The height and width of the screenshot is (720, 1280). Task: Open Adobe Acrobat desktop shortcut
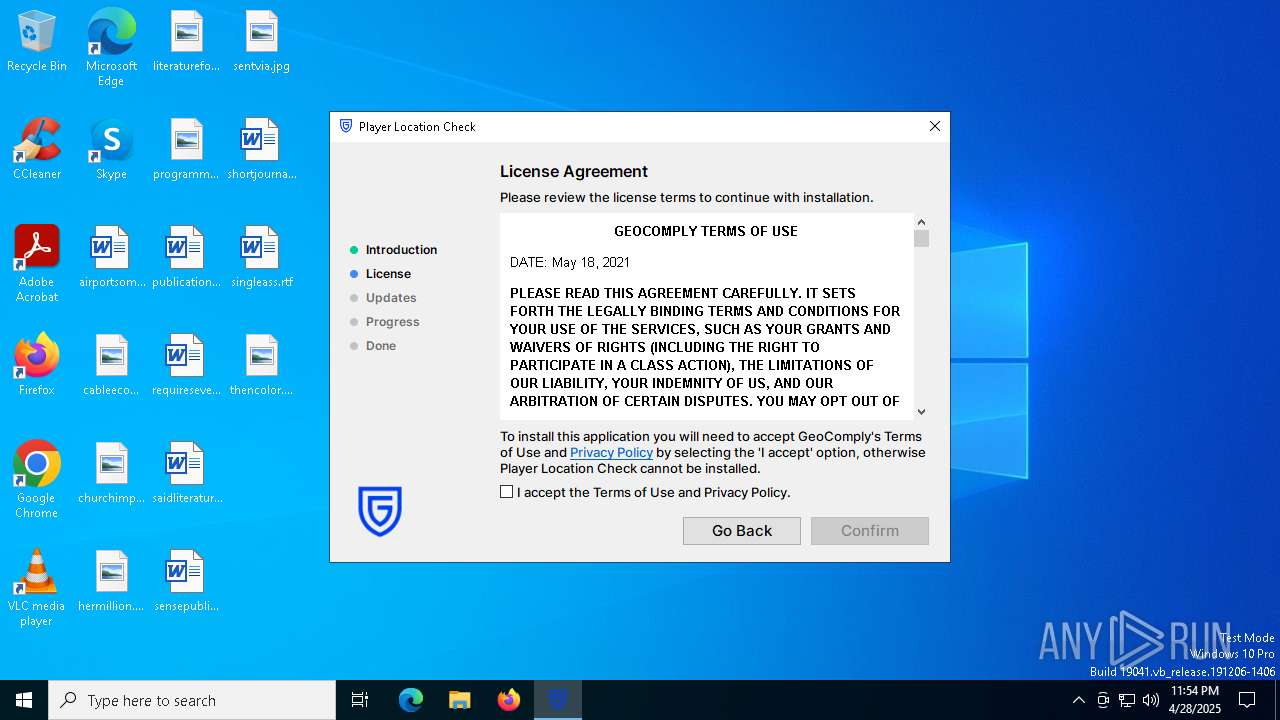point(37,264)
